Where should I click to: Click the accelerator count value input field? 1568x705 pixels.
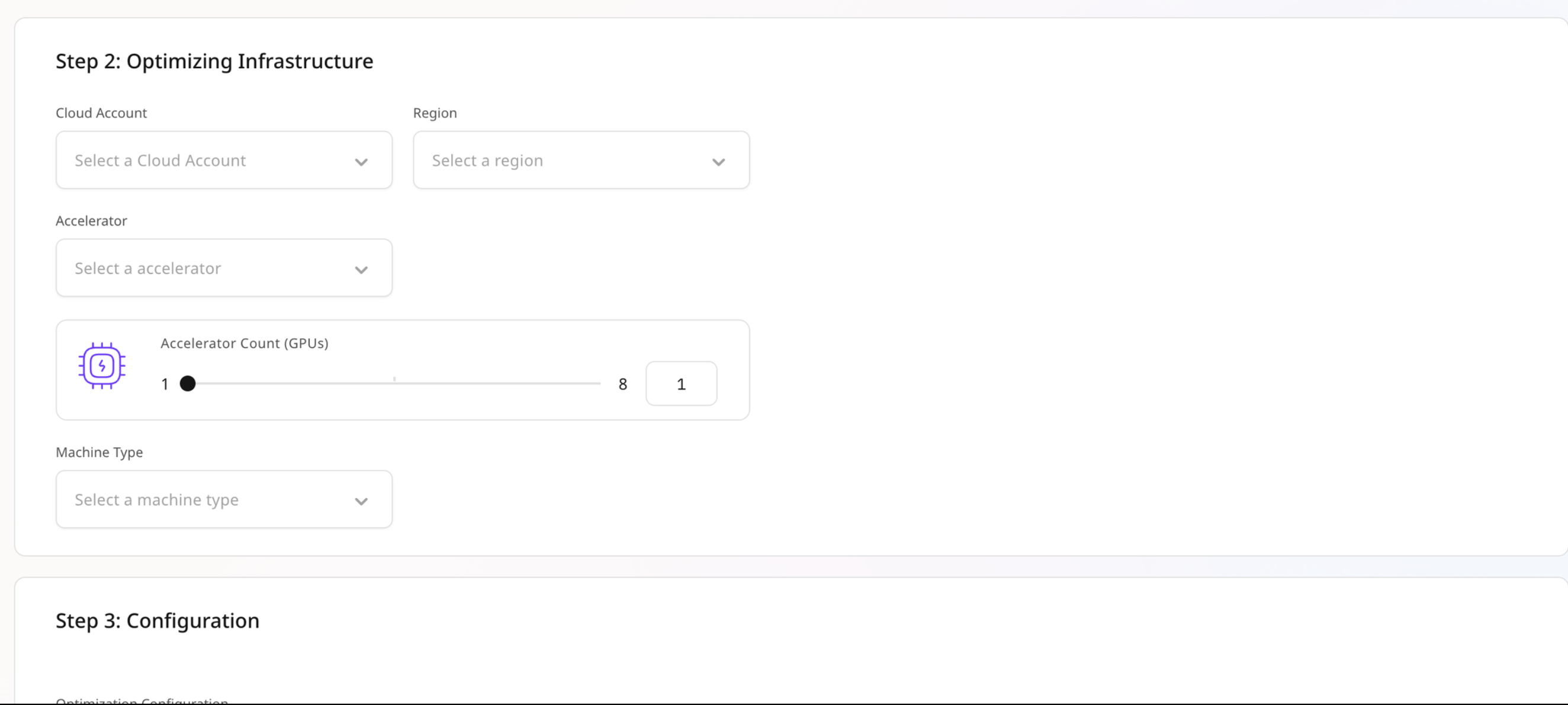[681, 383]
